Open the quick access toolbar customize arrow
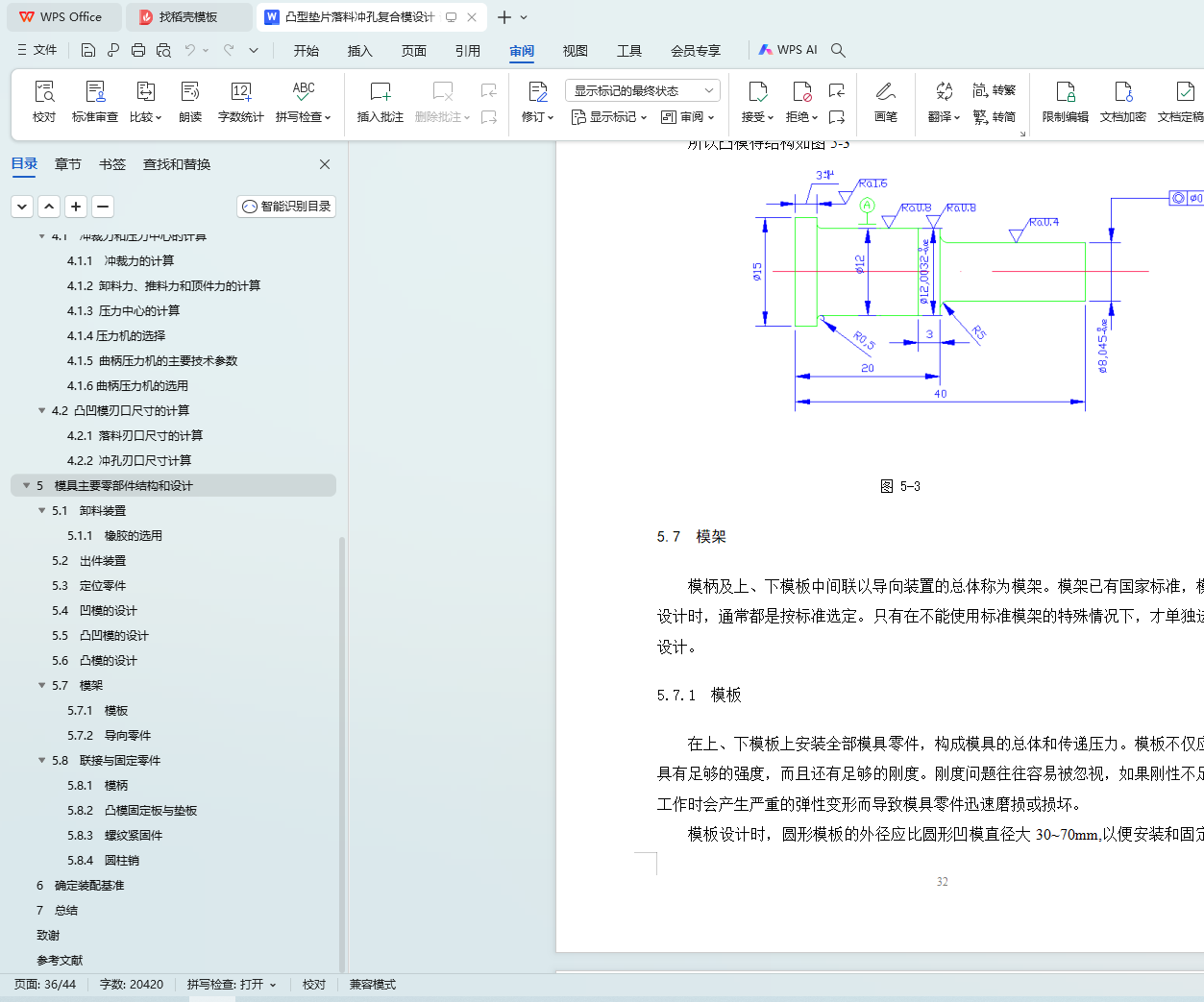The height and width of the screenshot is (1002, 1204). (x=254, y=50)
